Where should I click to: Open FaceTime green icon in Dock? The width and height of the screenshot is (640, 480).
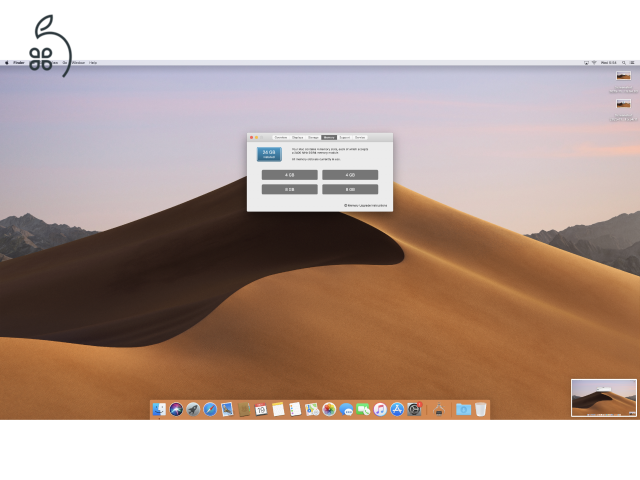coord(363,409)
